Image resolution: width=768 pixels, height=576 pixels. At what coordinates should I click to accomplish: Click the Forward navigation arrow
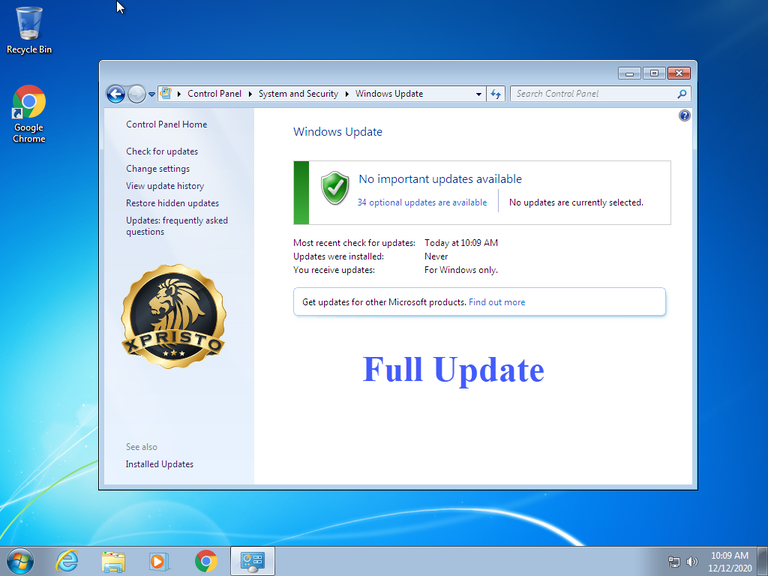(137, 94)
